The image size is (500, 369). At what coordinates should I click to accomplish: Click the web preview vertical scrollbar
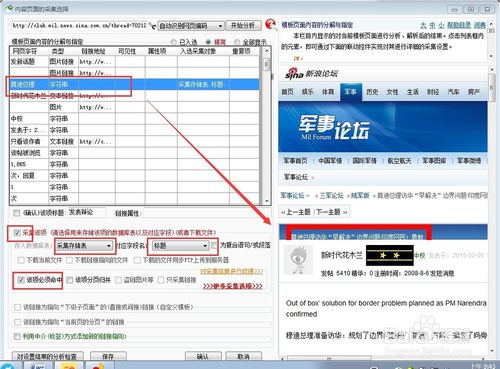coord(491,210)
